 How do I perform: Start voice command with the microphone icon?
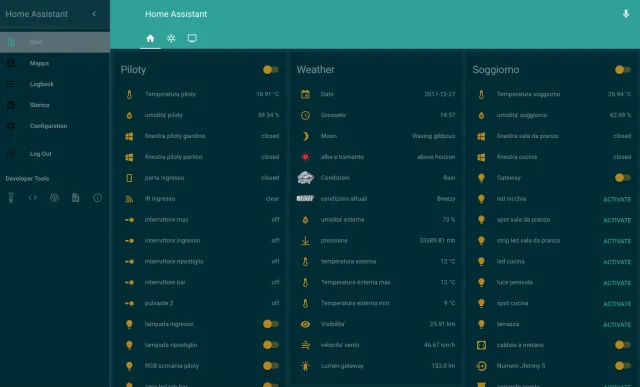click(626, 14)
